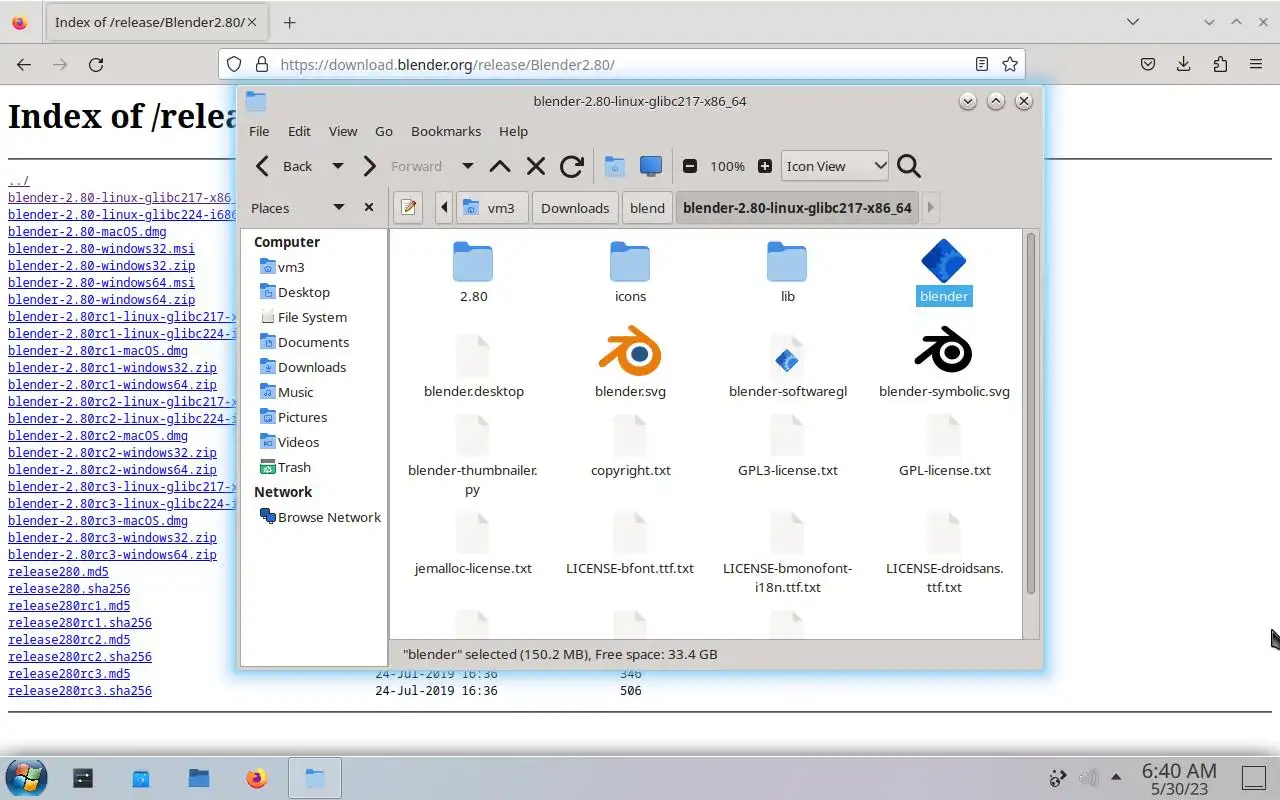This screenshot has height=800, width=1280.
Task: Go back with the Back arrow
Action: [283, 166]
